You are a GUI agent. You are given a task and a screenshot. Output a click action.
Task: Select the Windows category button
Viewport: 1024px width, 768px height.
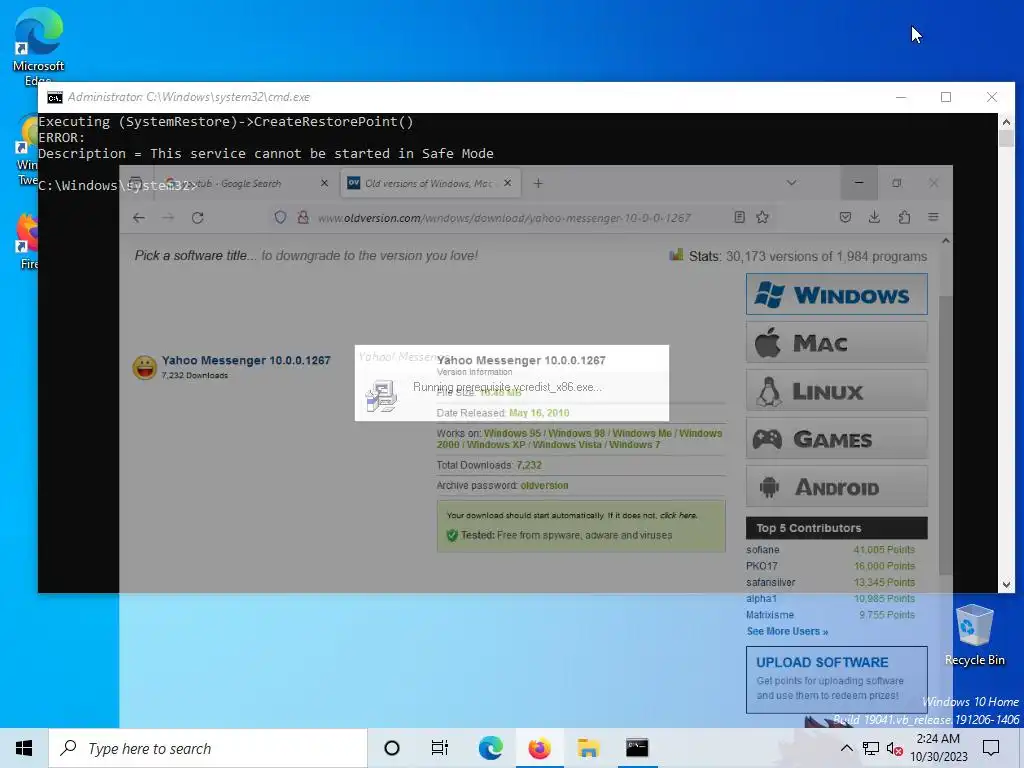(x=837, y=294)
